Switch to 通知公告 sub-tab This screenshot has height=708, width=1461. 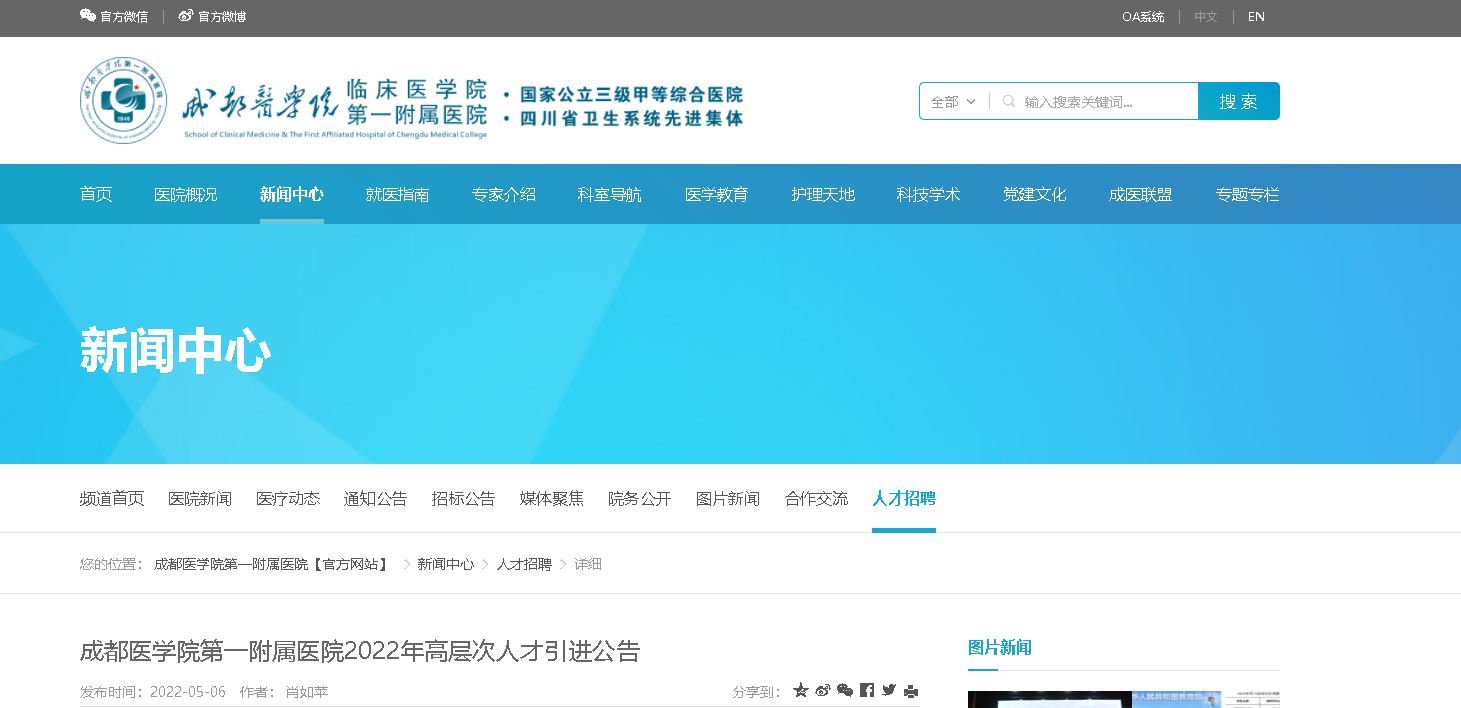click(376, 498)
